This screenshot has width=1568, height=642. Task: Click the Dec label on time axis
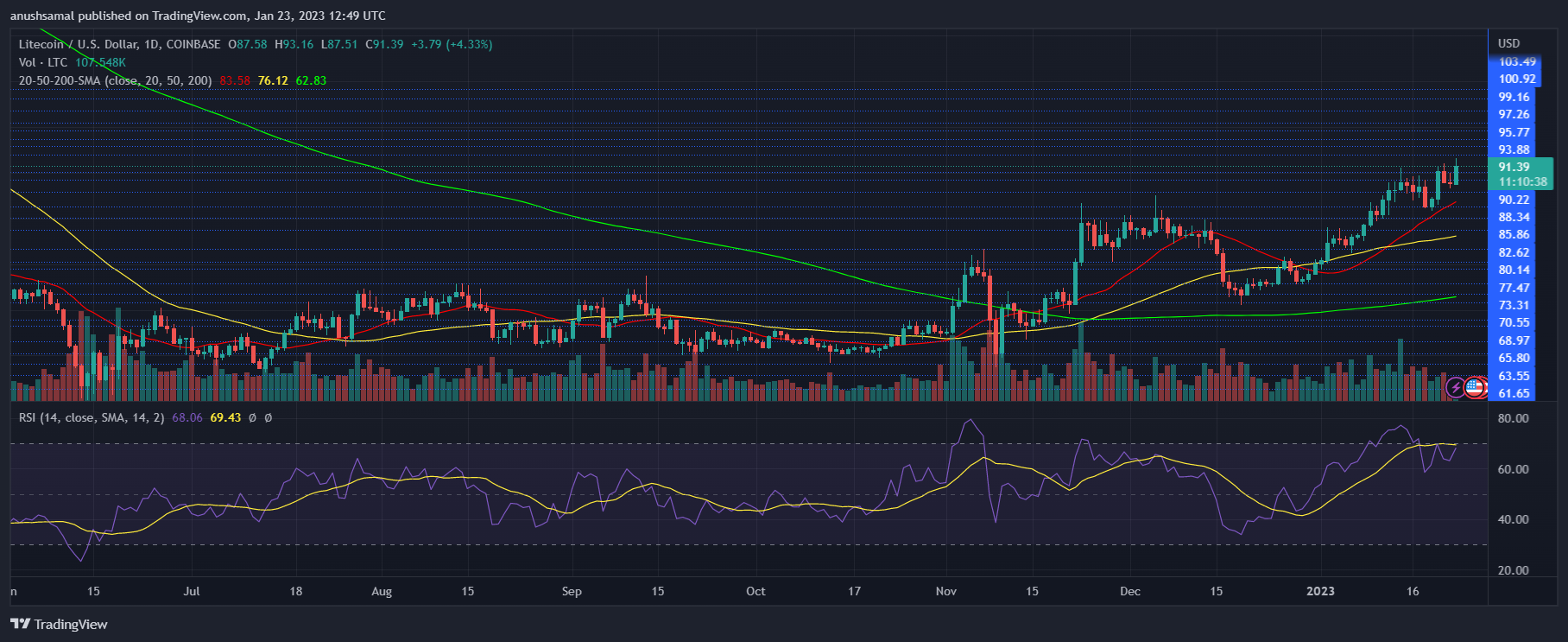(1130, 591)
